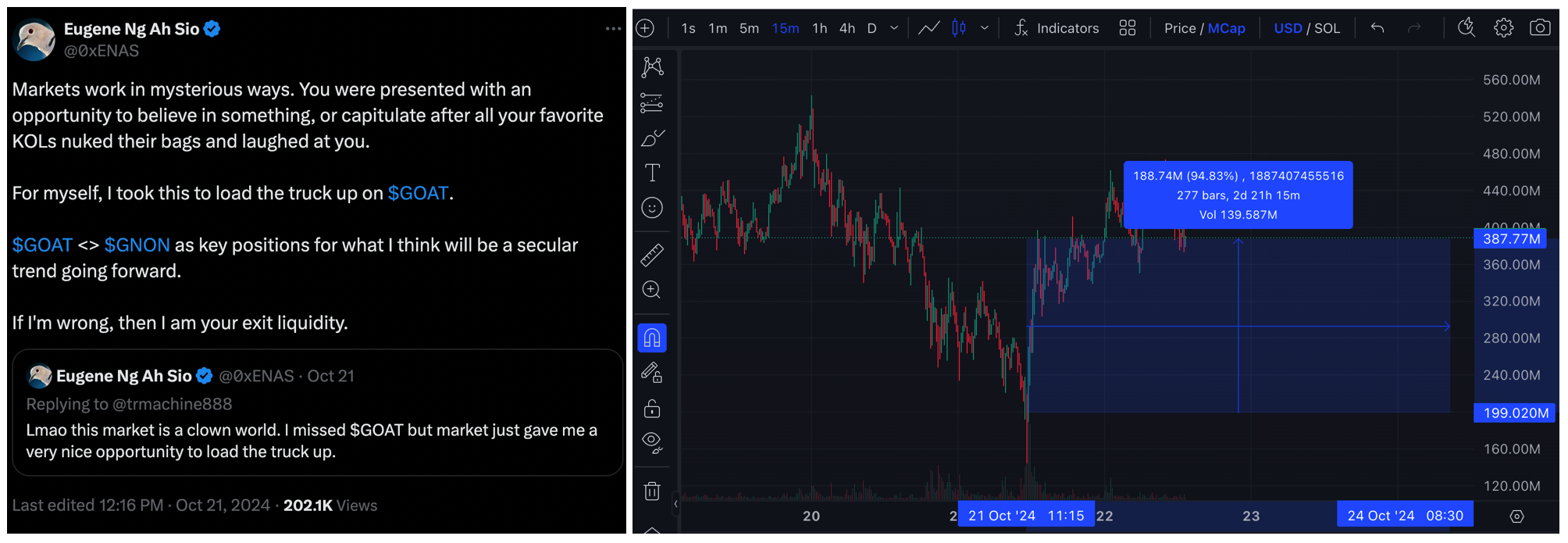
Task: Open the emoji icons tool
Action: tap(652, 208)
